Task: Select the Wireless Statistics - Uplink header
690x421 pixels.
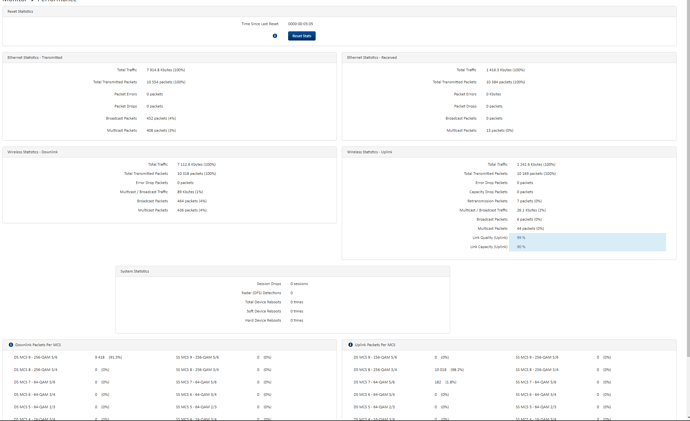Action: 509,152
